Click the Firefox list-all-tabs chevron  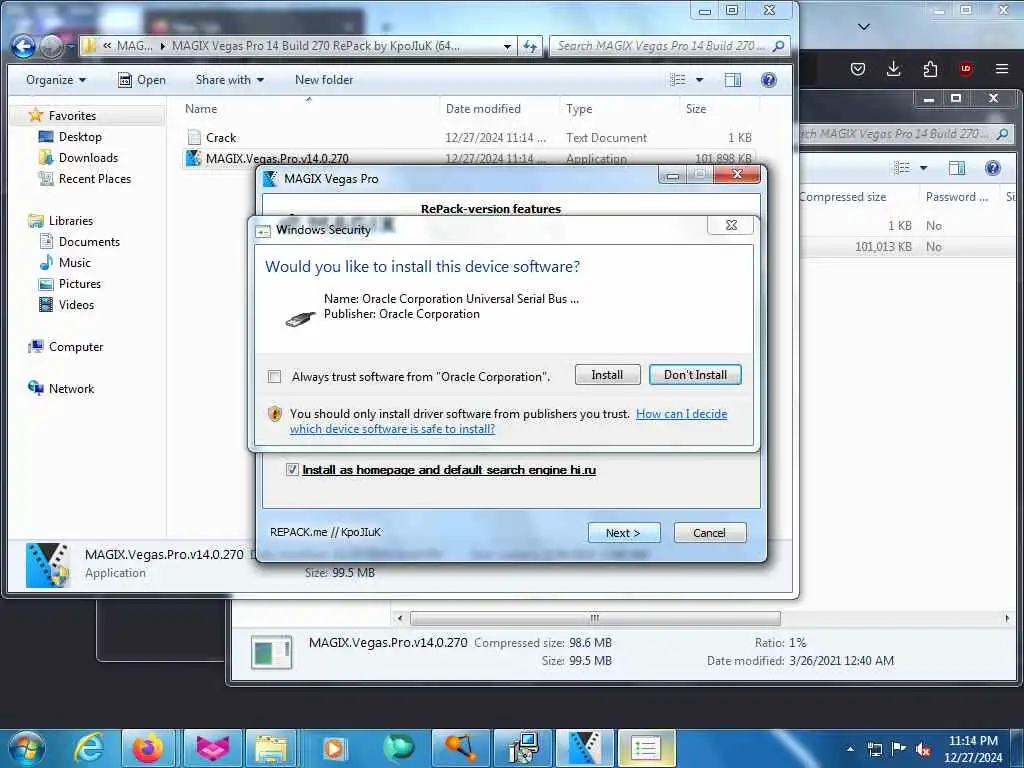pos(863,27)
